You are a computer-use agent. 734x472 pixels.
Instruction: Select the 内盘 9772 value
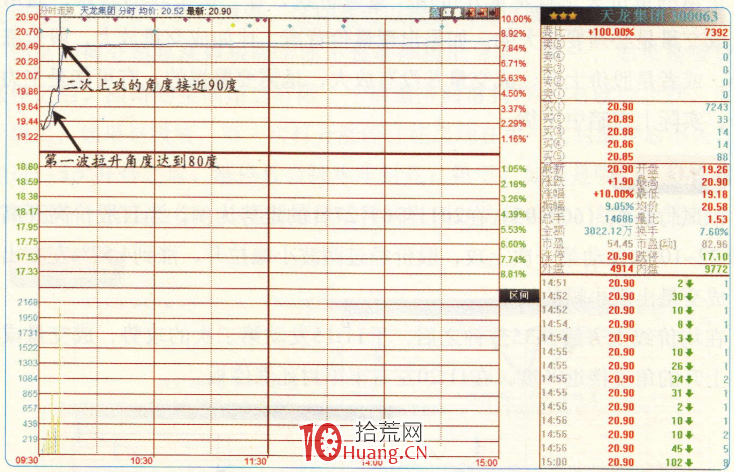click(716, 269)
